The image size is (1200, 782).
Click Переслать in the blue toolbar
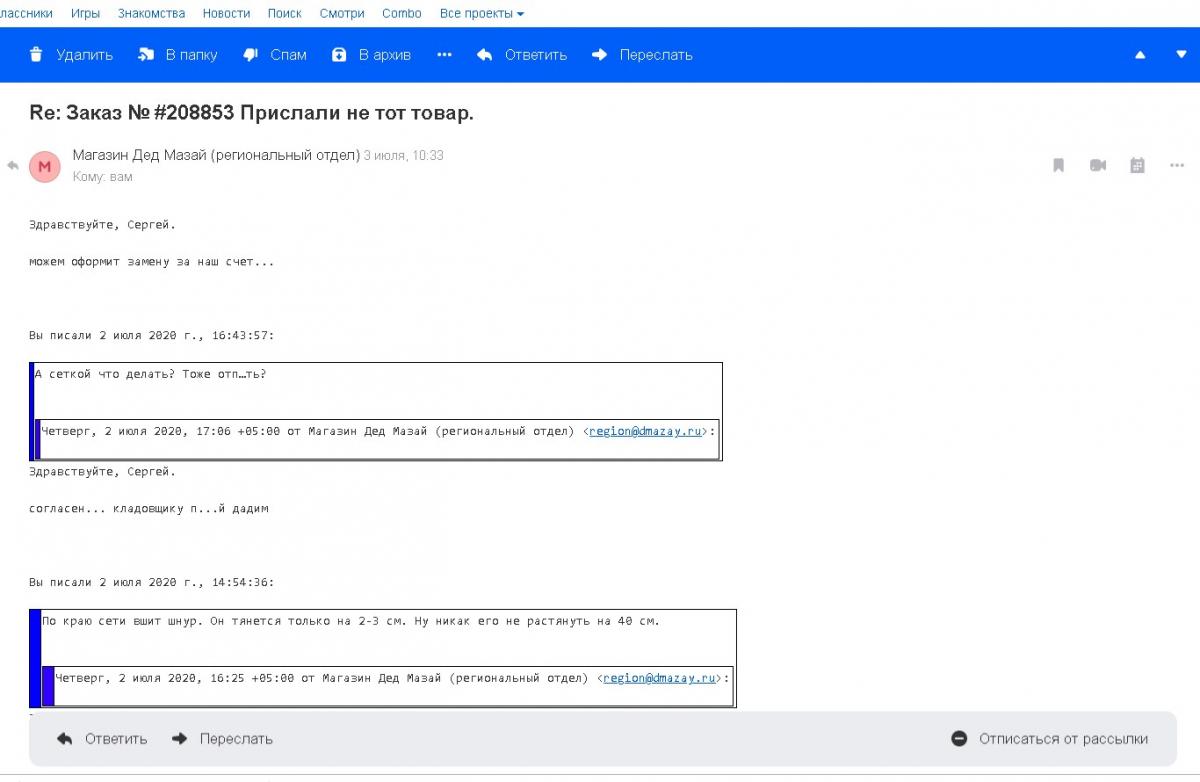point(642,55)
